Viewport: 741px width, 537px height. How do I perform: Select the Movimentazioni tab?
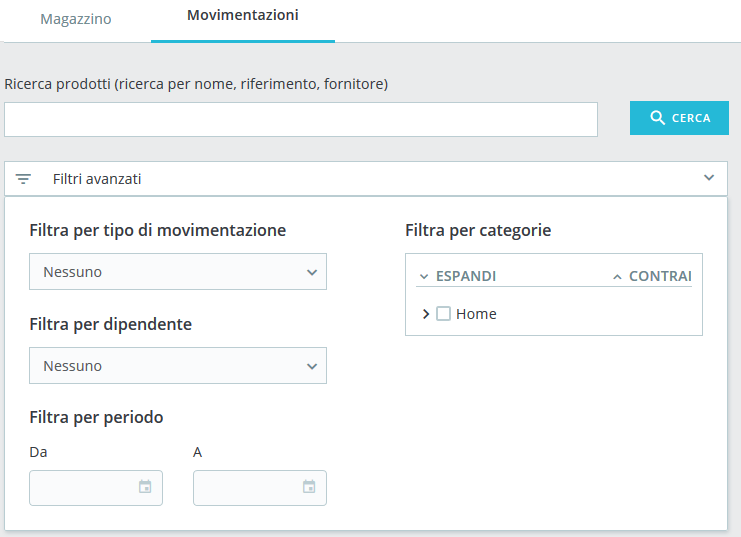coord(243,15)
